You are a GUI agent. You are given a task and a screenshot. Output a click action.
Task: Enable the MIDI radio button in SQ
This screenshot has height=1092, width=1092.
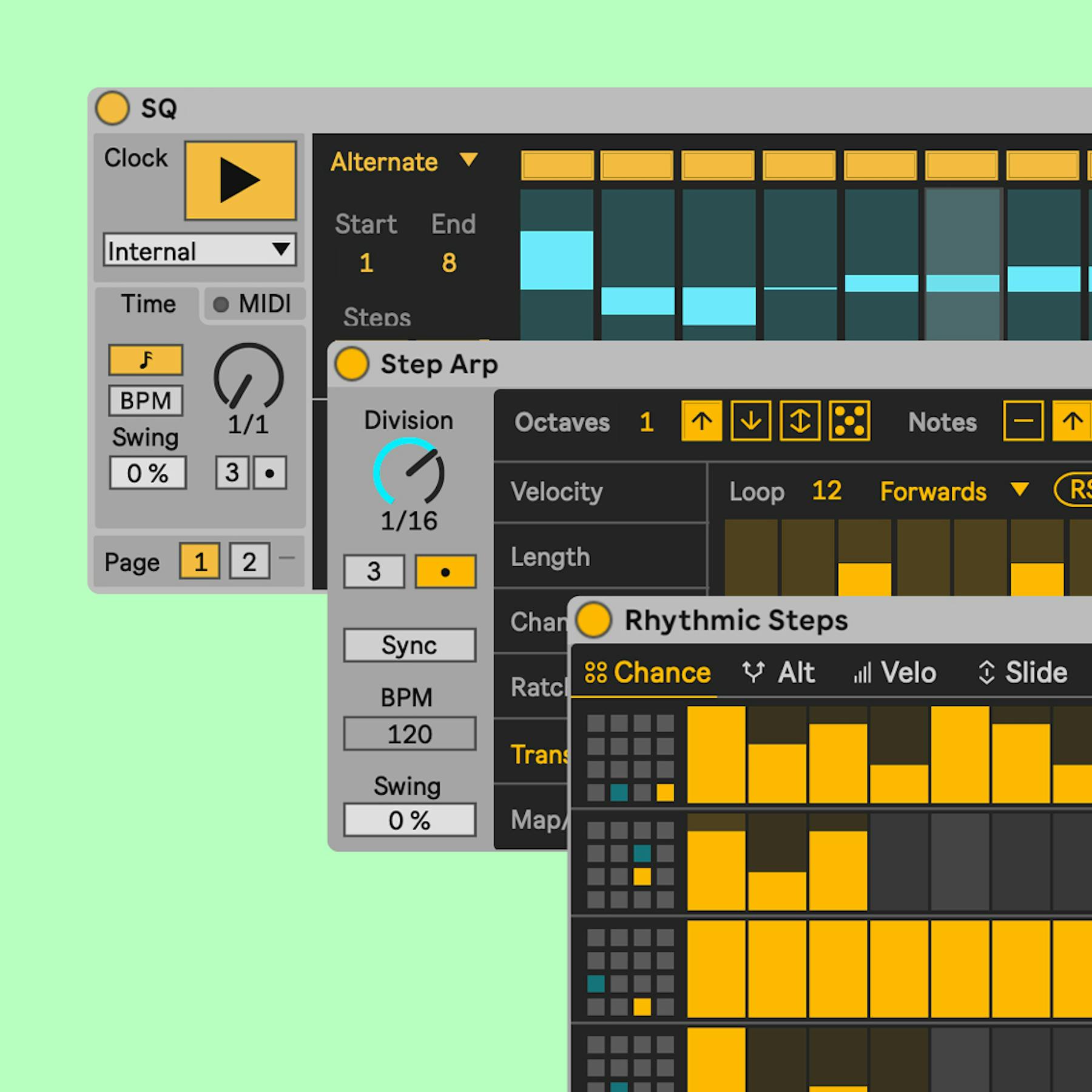tap(220, 304)
